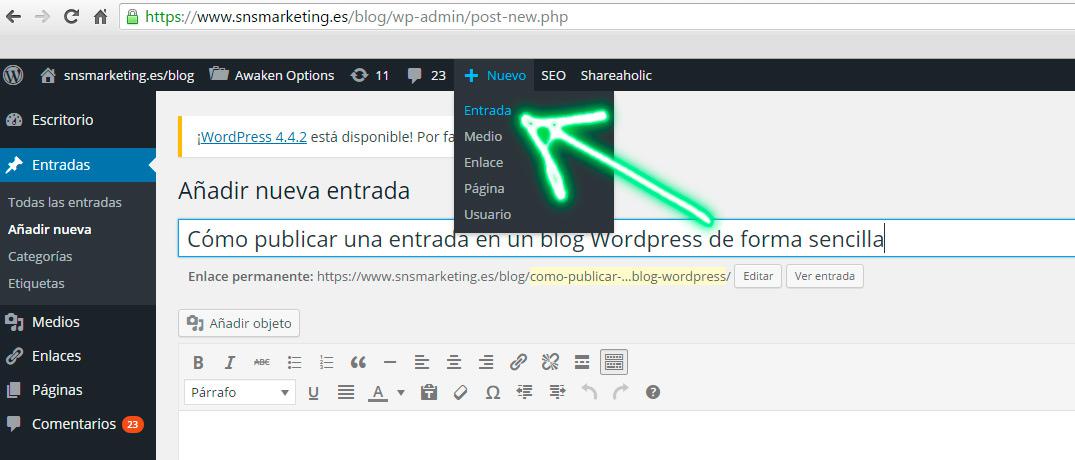Undo the last editor action
The height and width of the screenshot is (460, 1075).
(589, 392)
